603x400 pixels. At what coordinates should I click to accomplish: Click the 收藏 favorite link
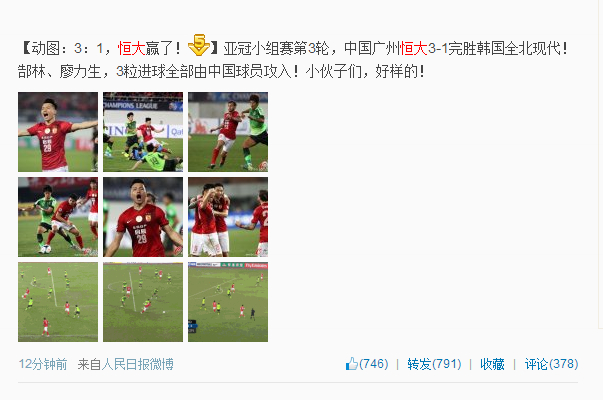click(x=492, y=364)
